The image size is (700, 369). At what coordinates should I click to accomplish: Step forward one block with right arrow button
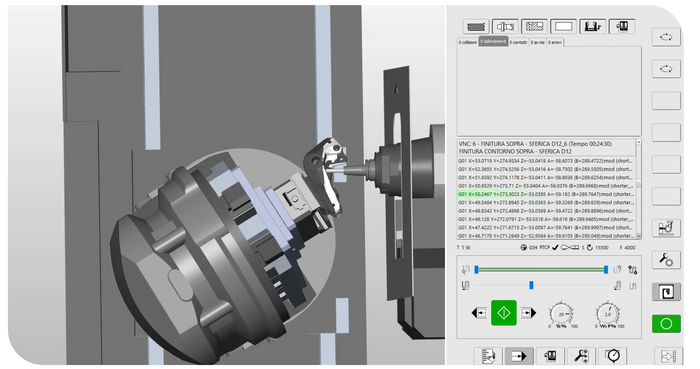tap(528, 313)
